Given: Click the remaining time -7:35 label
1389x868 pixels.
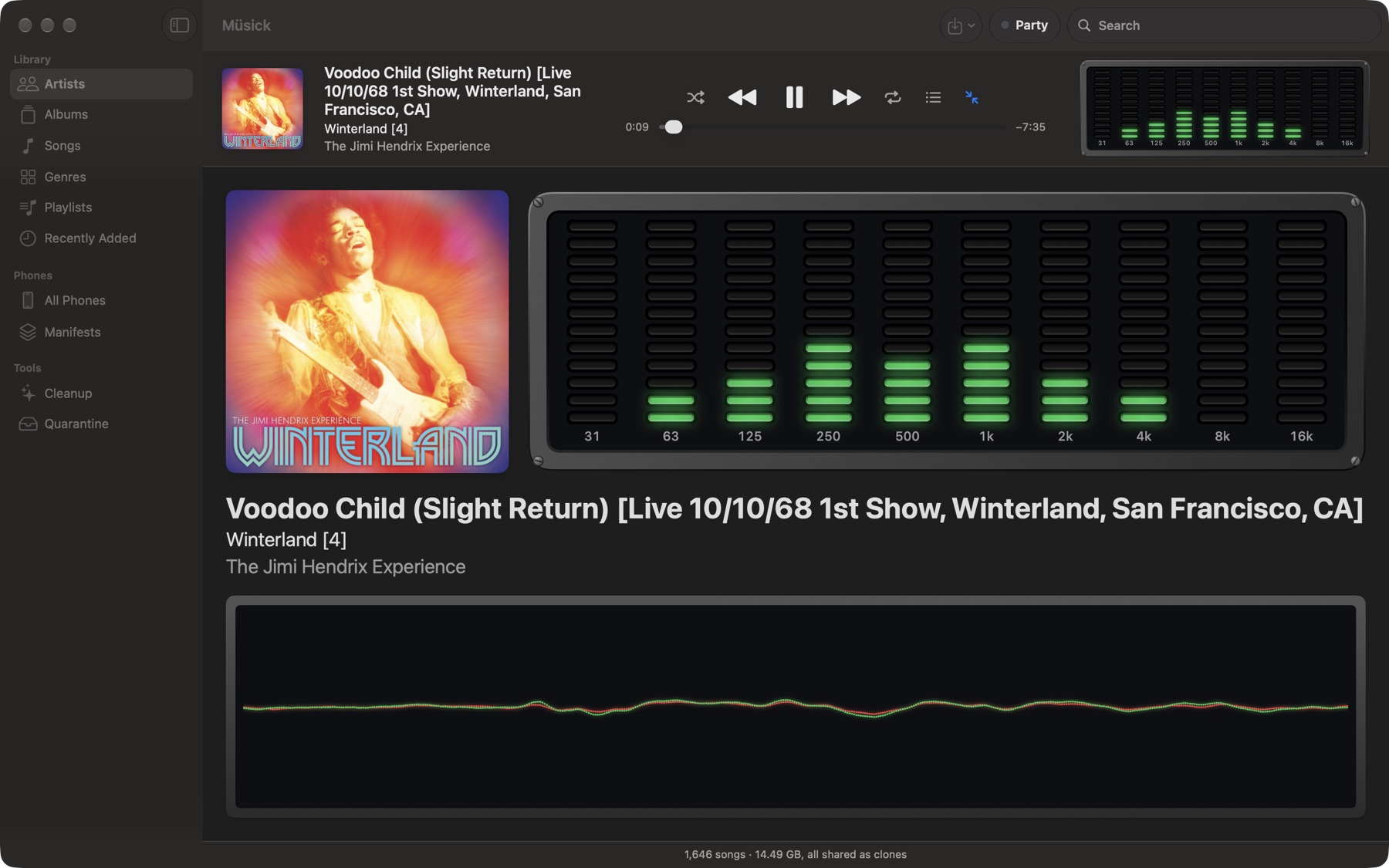Looking at the screenshot, I should [1031, 127].
